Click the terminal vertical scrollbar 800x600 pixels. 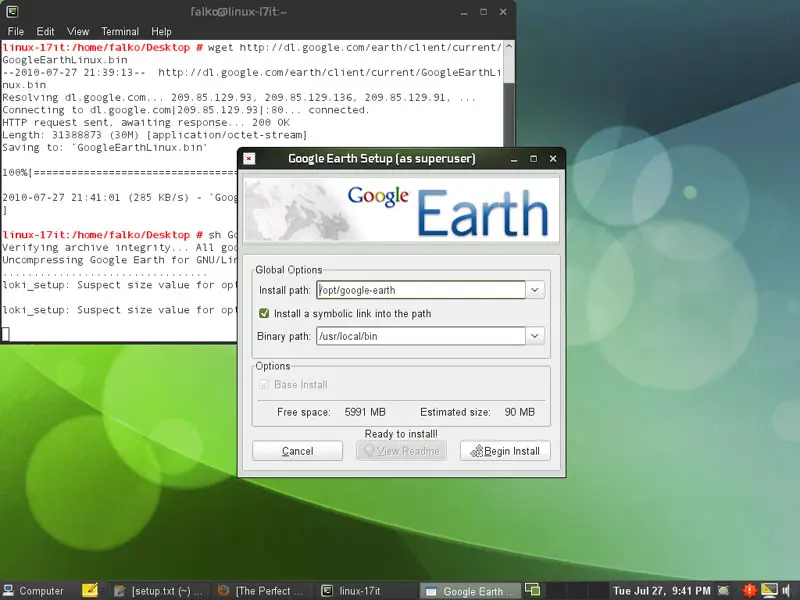click(508, 94)
